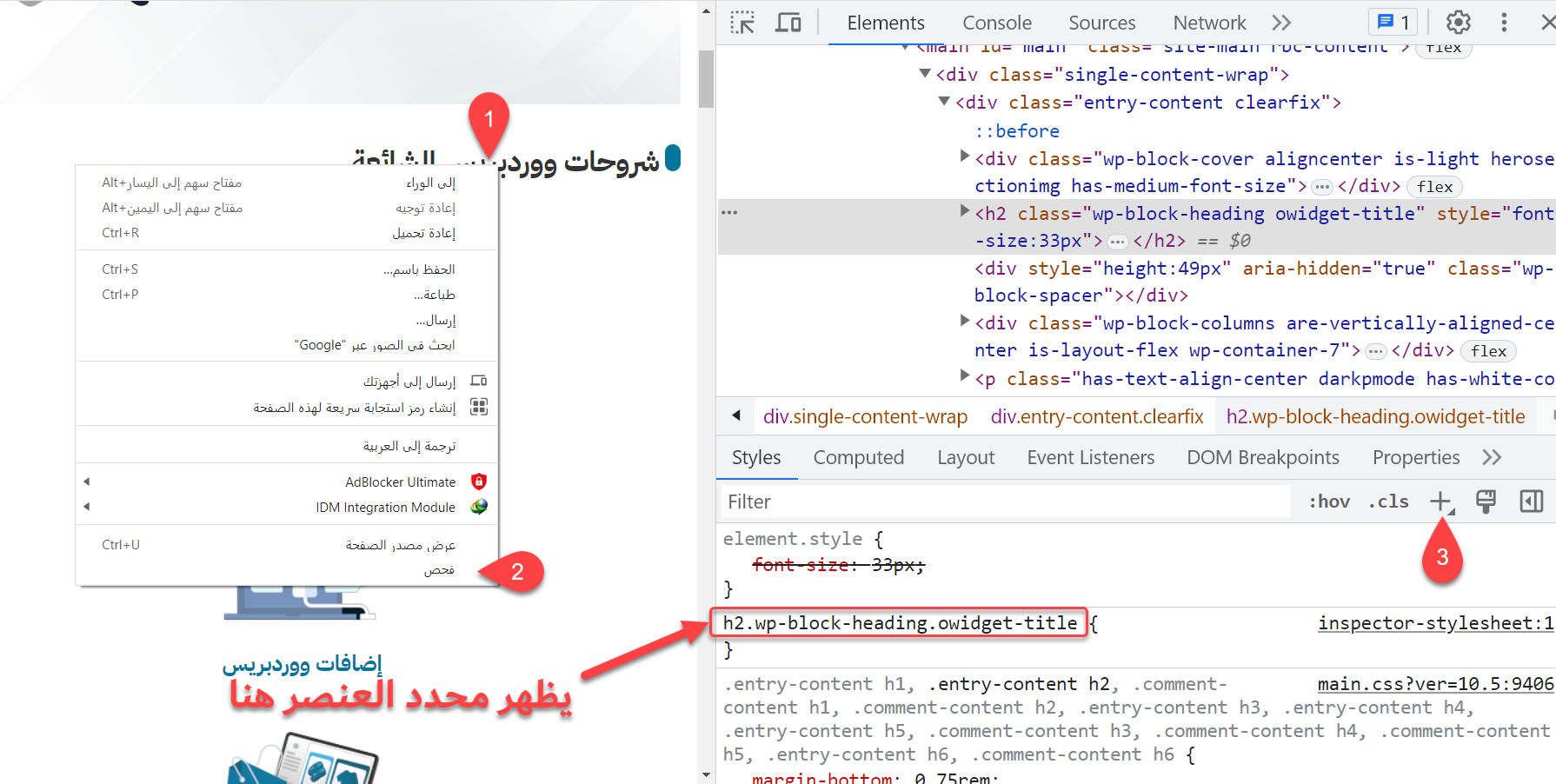The height and width of the screenshot is (784, 1556).
Task: Select the Computed pane tab
Action: 859,457
